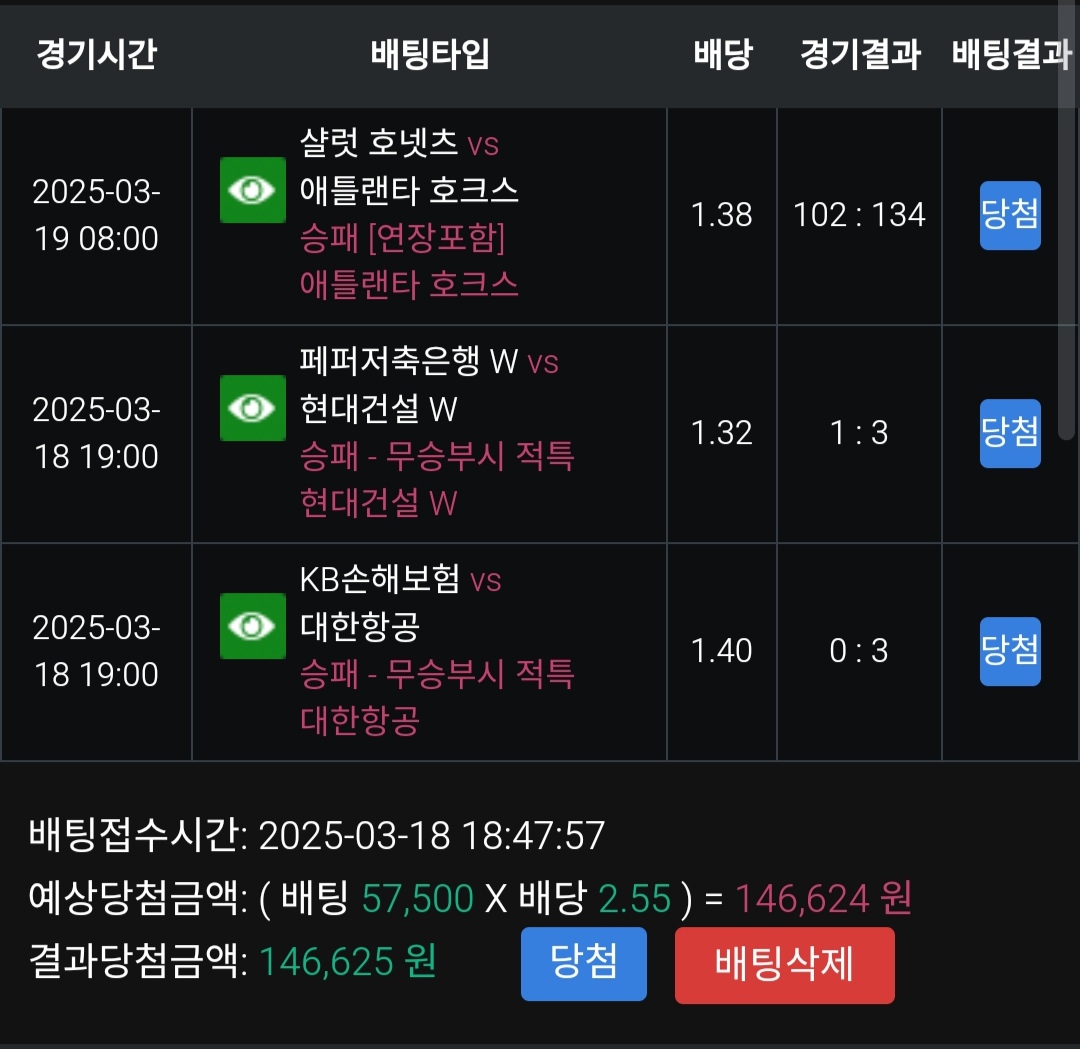Click the 1.40 odds value
This screenshot has width=1080, height=1049.
[x=722, y=651]
